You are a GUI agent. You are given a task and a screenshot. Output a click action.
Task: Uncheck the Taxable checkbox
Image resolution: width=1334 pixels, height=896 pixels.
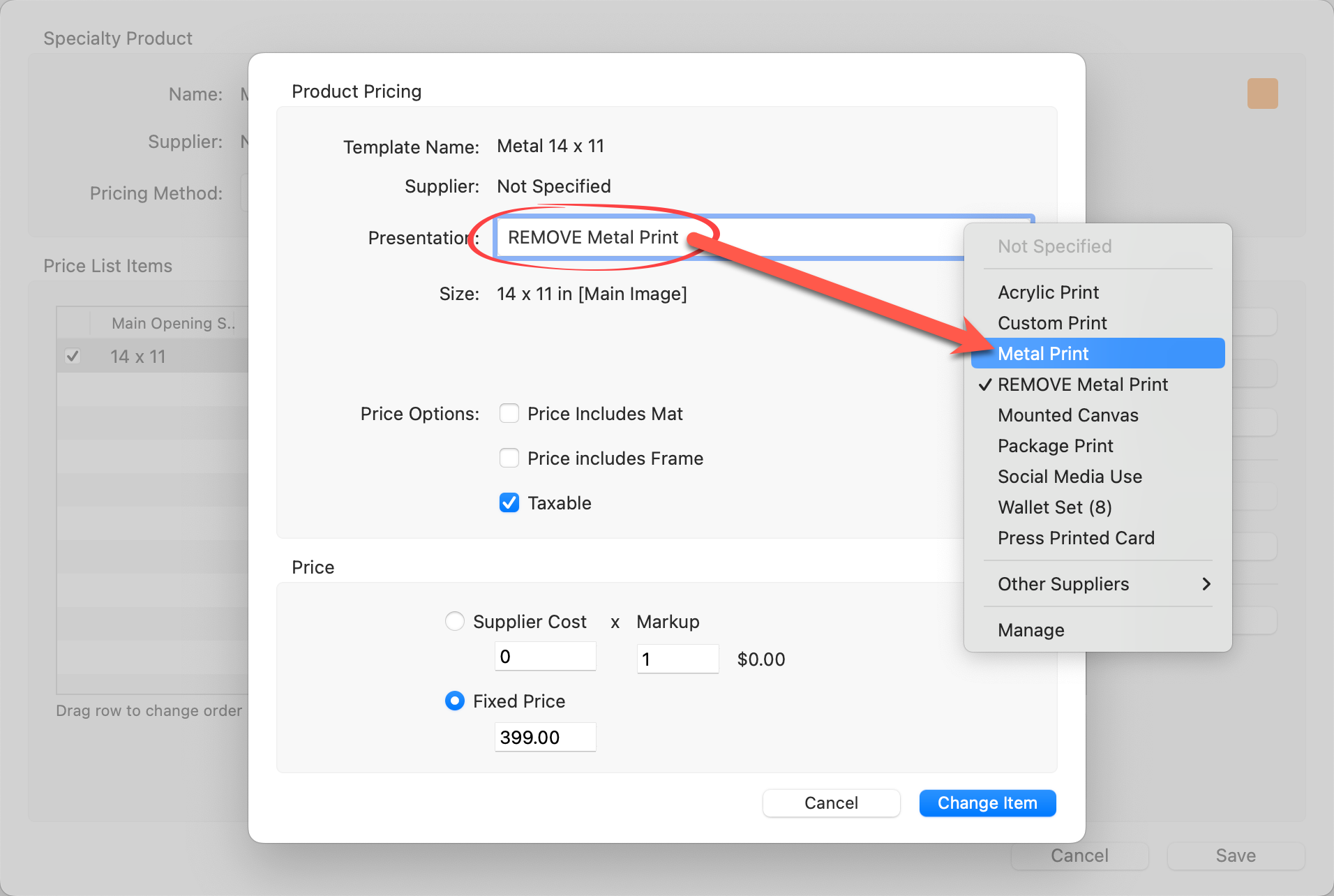[x=509, y=503]
